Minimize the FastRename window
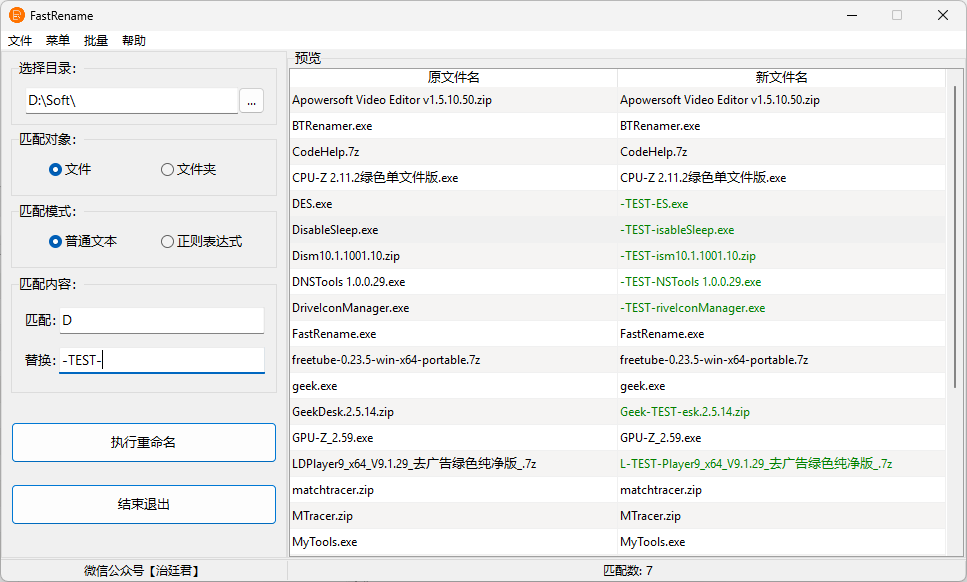Screen dimensions: 967x582 pos(852,15)
